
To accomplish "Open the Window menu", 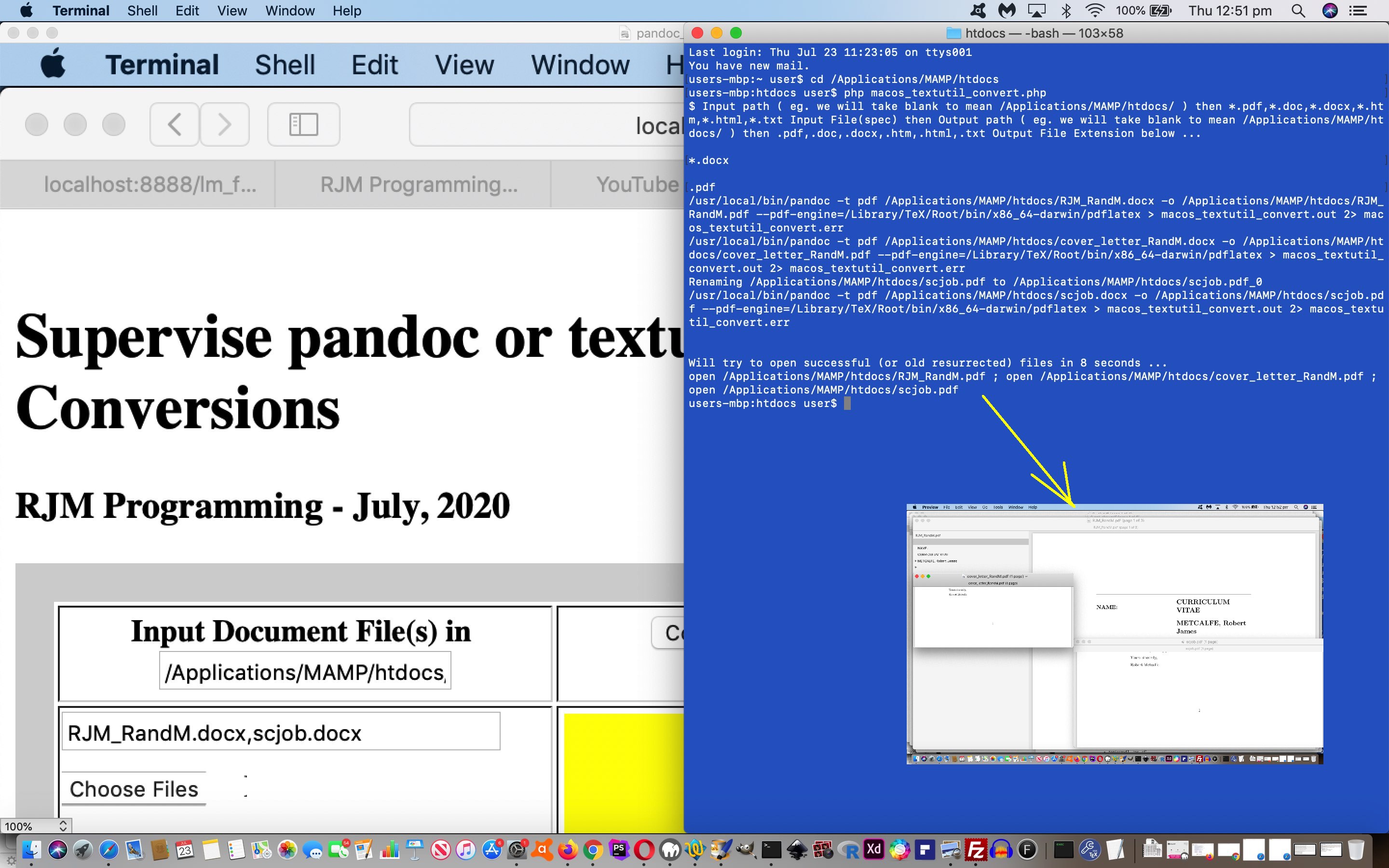I will 290,10.
